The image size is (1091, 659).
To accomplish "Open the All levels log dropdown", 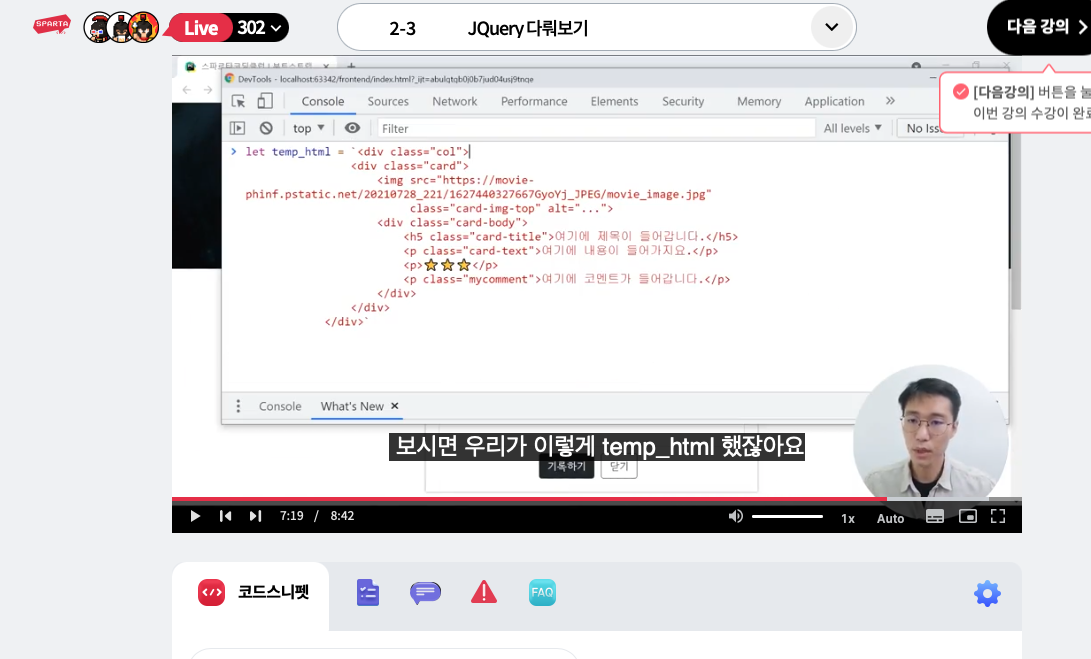I will [852, 128].
